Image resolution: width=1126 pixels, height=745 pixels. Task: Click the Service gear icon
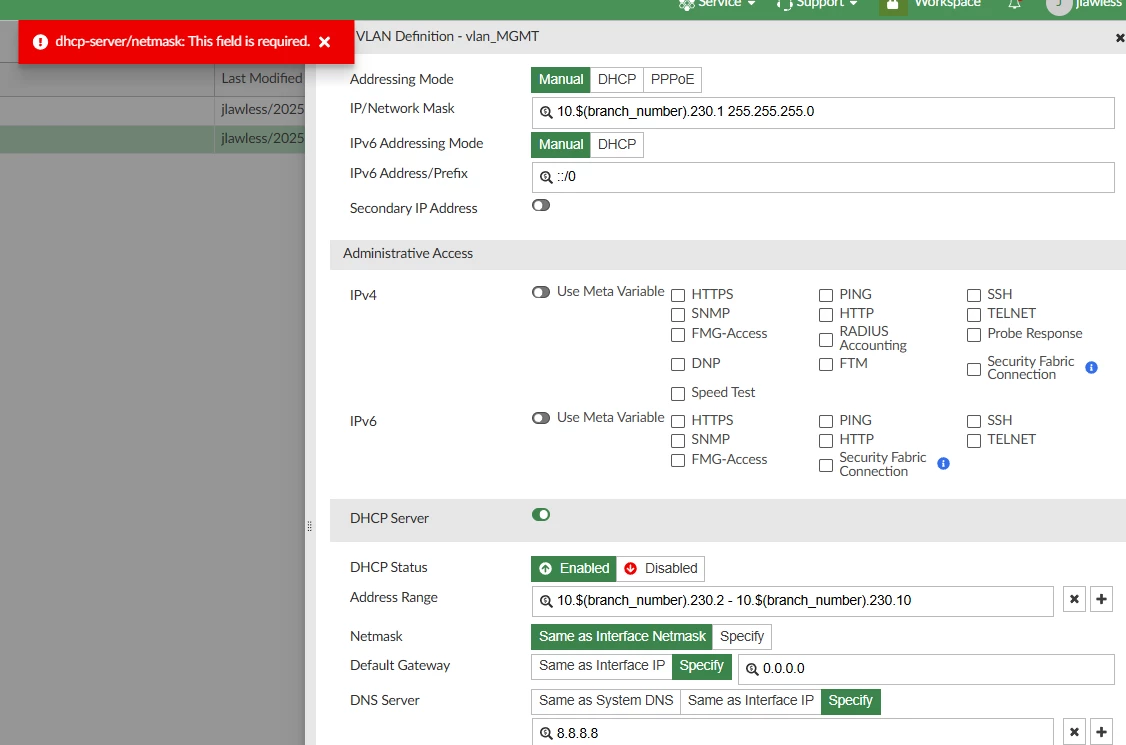click(x=687, y=4)
